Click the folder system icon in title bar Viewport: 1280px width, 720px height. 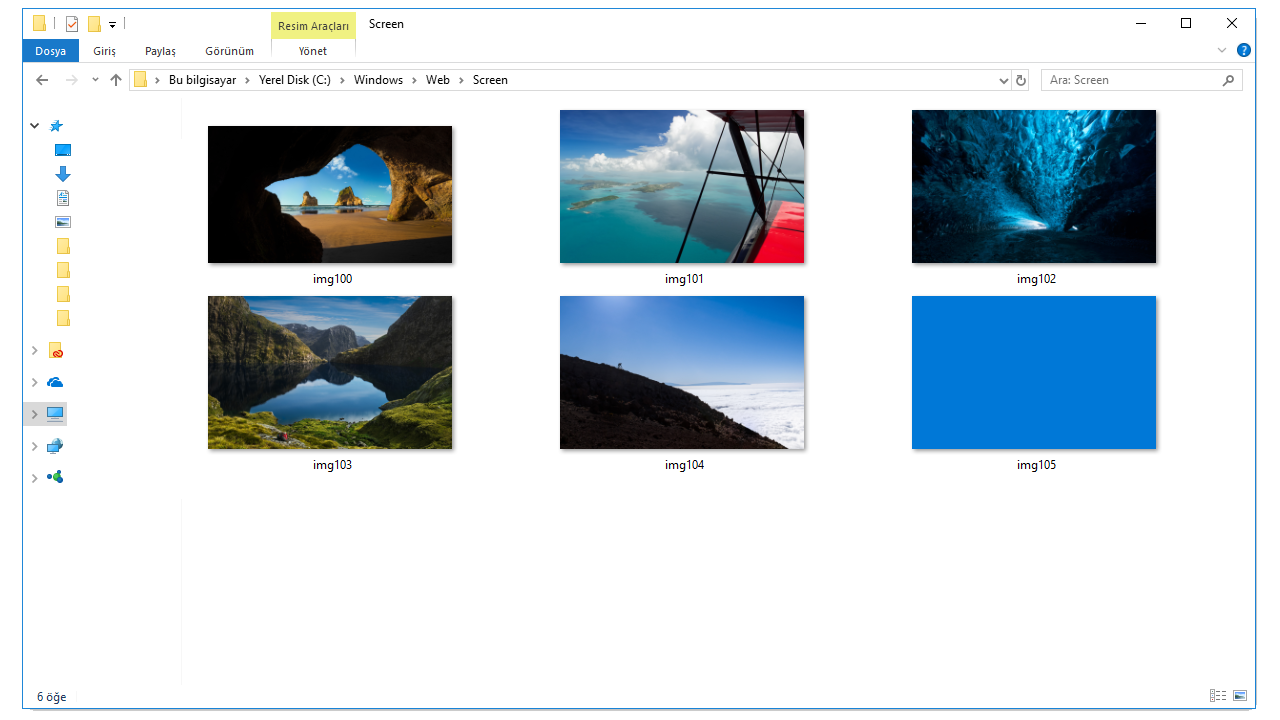[39, 24]
